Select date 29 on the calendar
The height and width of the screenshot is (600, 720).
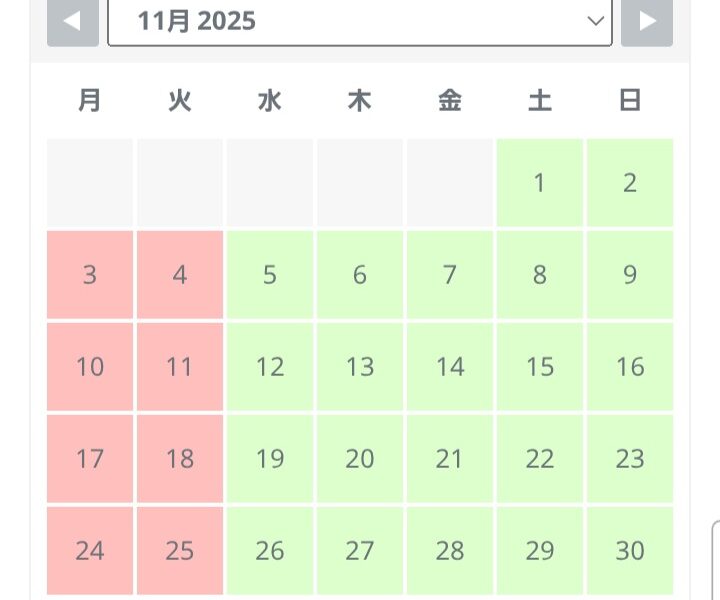pyautogui.click(x=540, y=551)
